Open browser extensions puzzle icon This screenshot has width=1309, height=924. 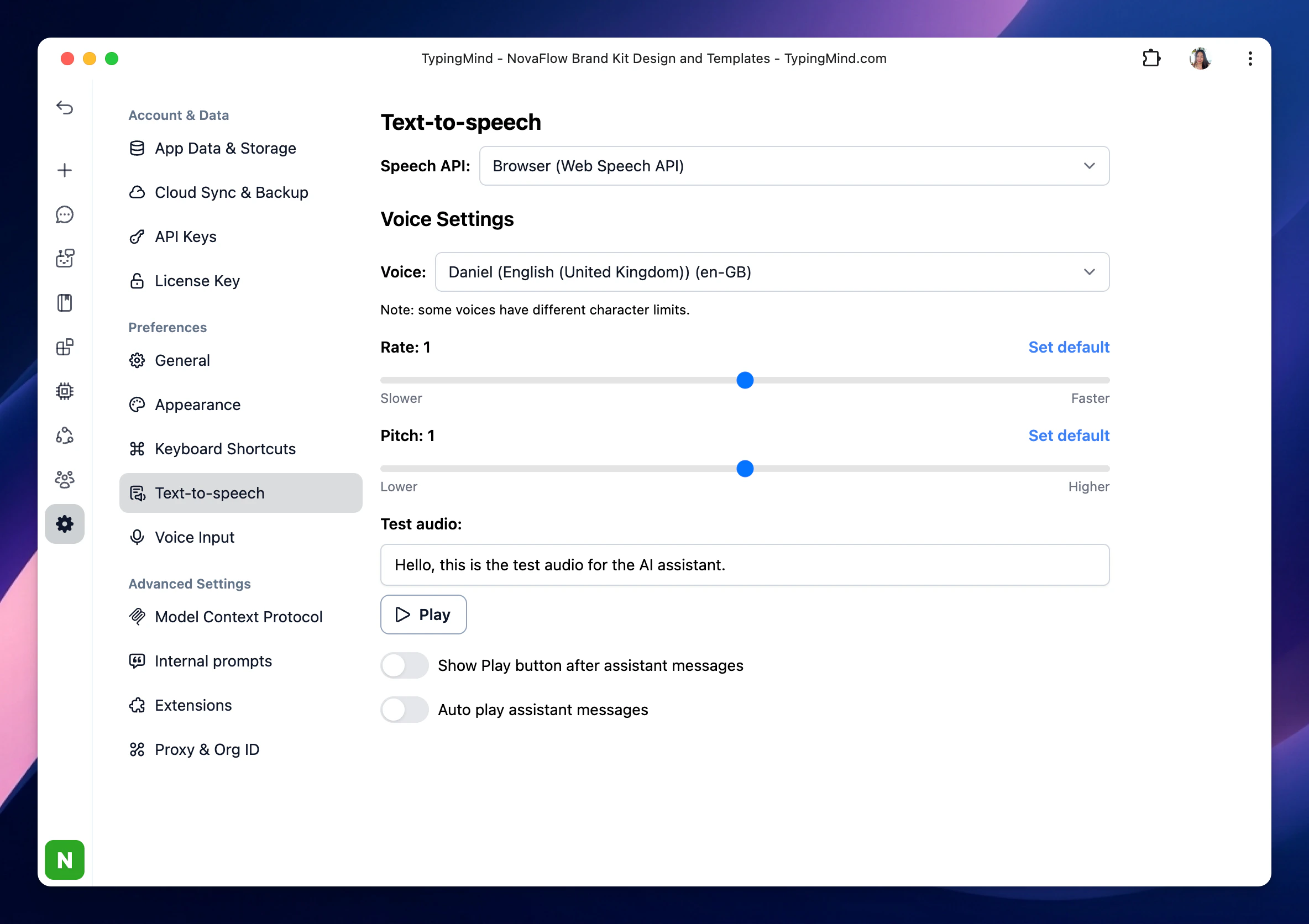[x=1151, y=58]
